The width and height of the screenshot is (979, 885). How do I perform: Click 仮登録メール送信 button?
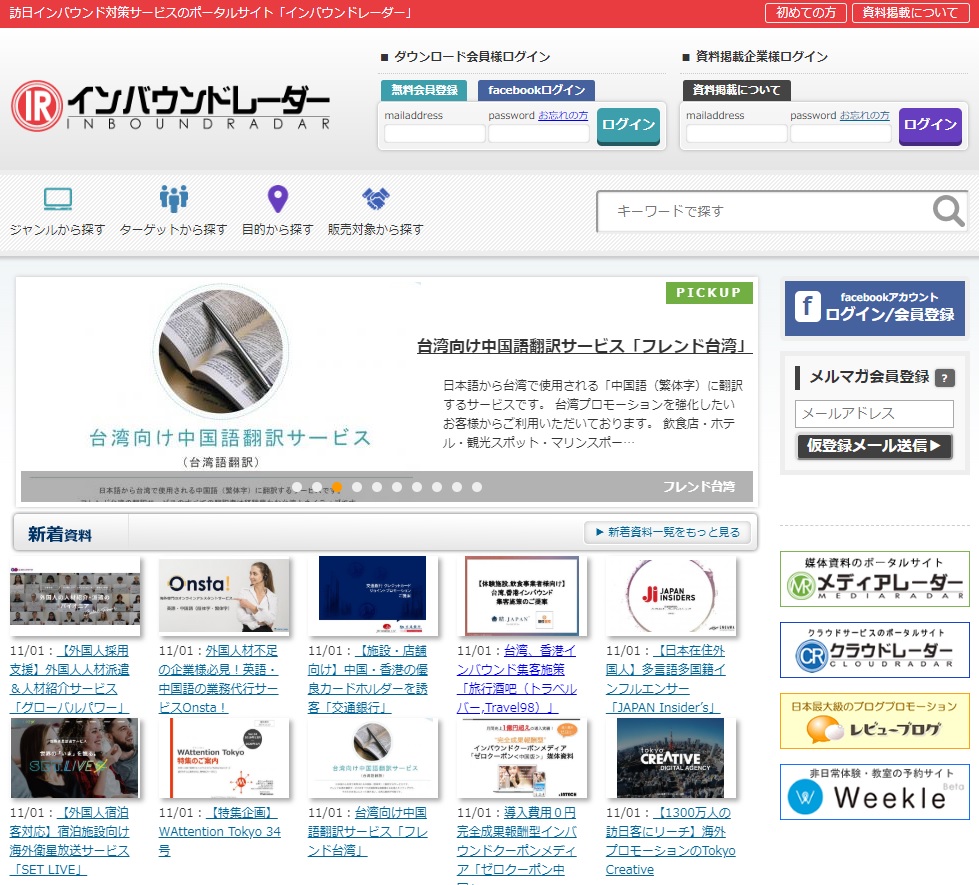coord(874,446)
